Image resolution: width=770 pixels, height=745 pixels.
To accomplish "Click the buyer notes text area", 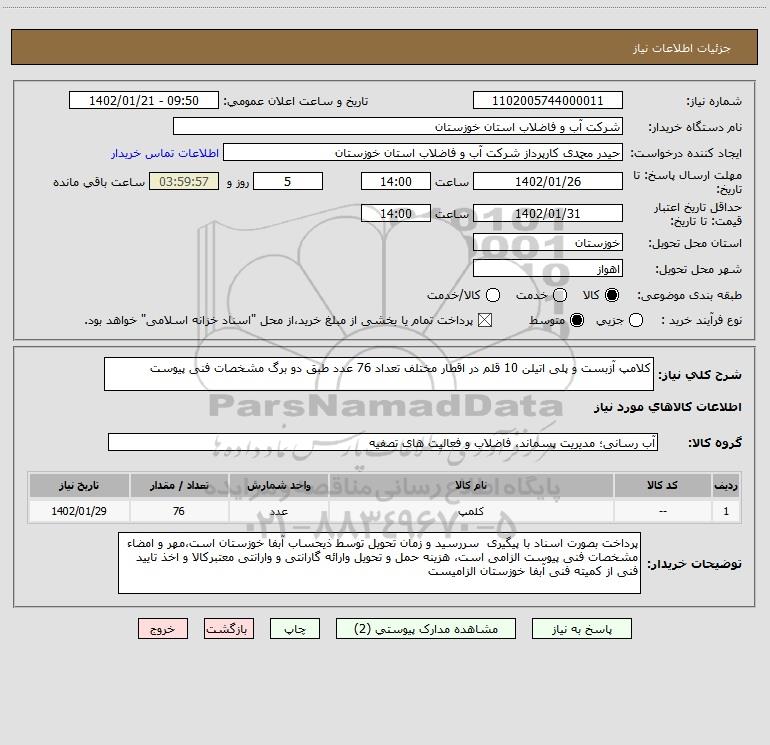I will [x=379, y=563].
